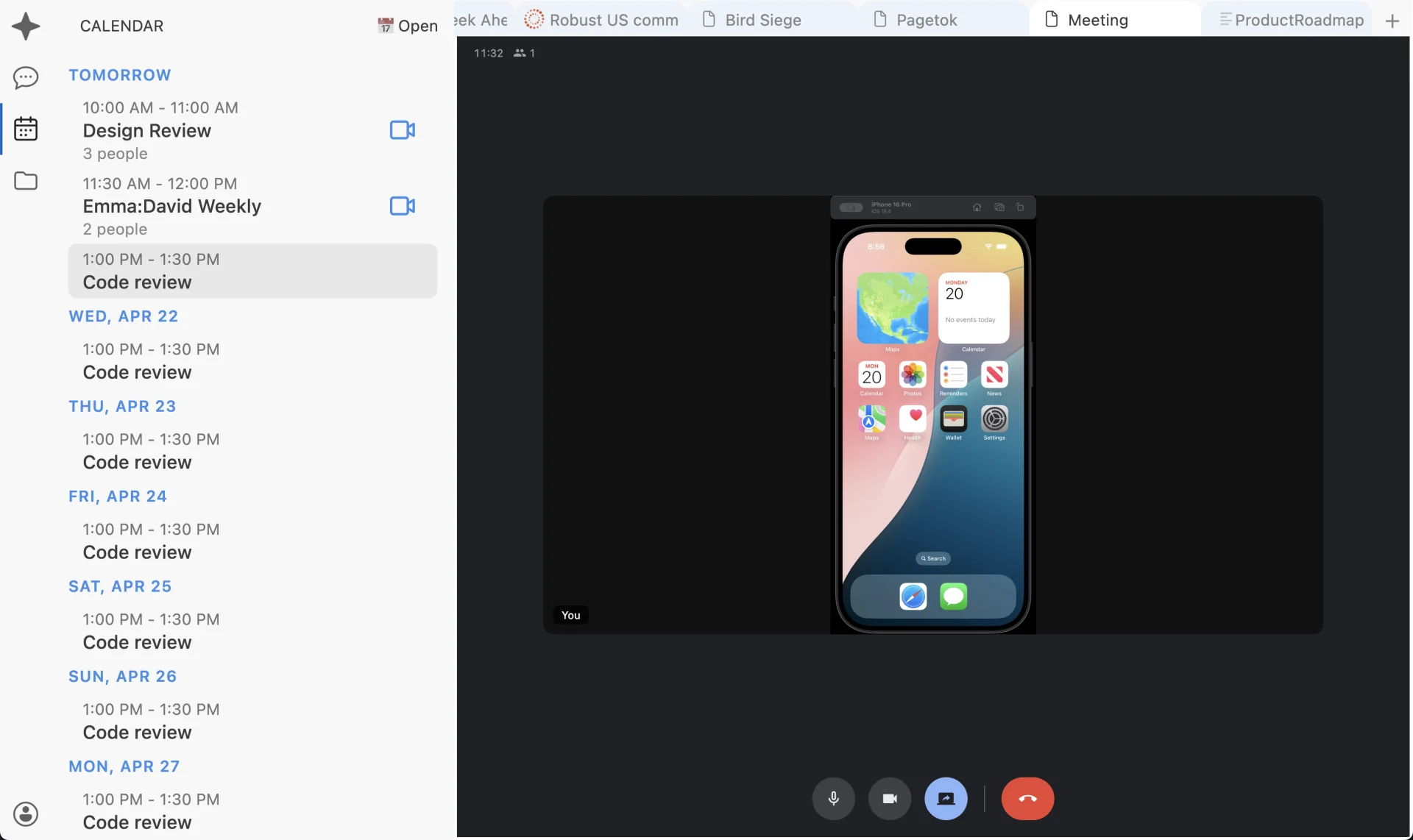Open a new tab with the plus icon

[1392, 21]
